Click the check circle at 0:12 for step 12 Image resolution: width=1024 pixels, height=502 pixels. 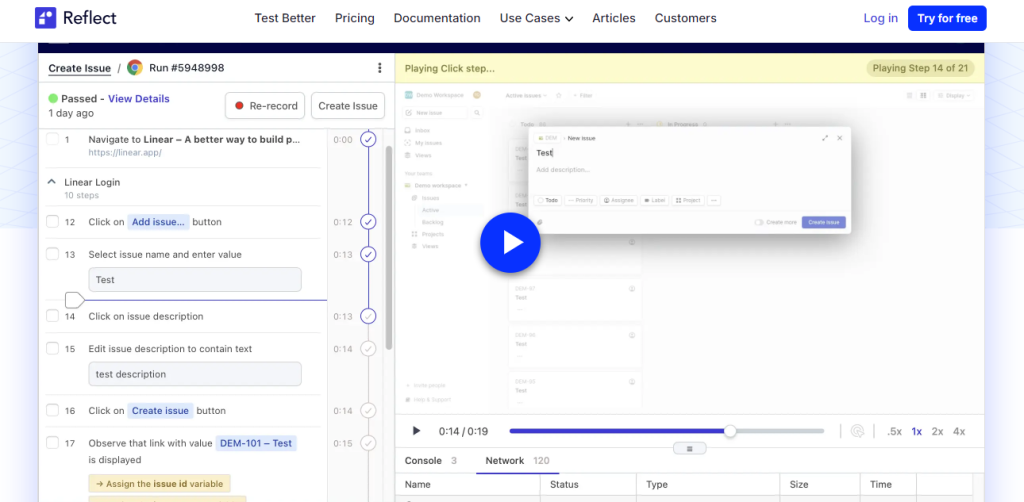point(368,222)
